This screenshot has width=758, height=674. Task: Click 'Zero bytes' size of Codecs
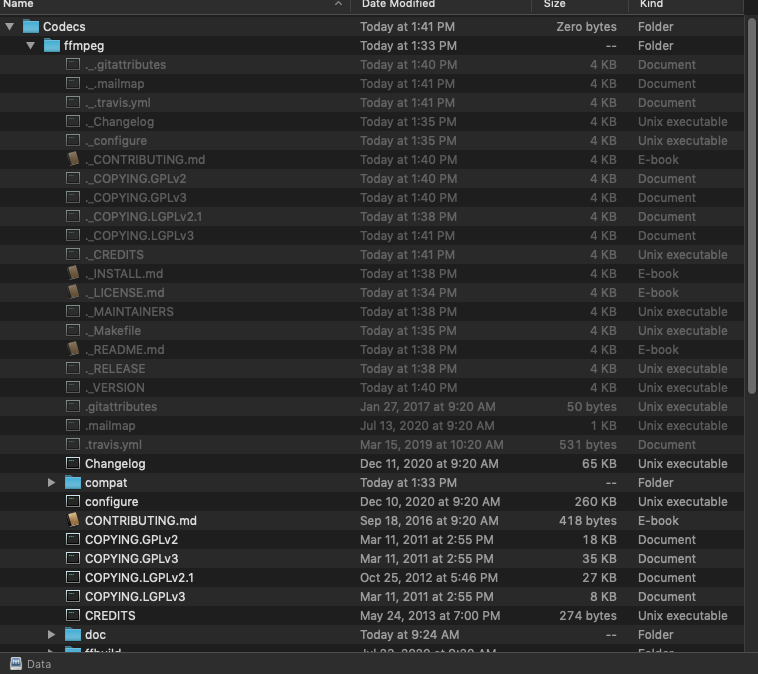[x=586, y=27]
